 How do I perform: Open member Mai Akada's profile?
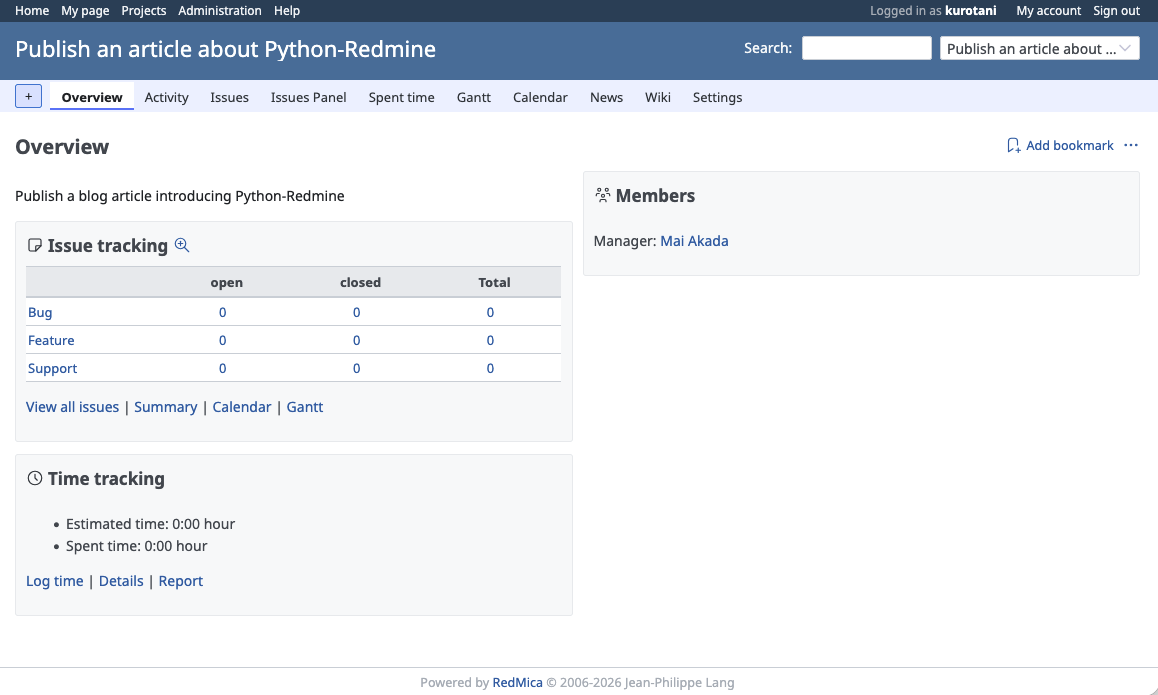pyautogui.click(x=693, y=241)
